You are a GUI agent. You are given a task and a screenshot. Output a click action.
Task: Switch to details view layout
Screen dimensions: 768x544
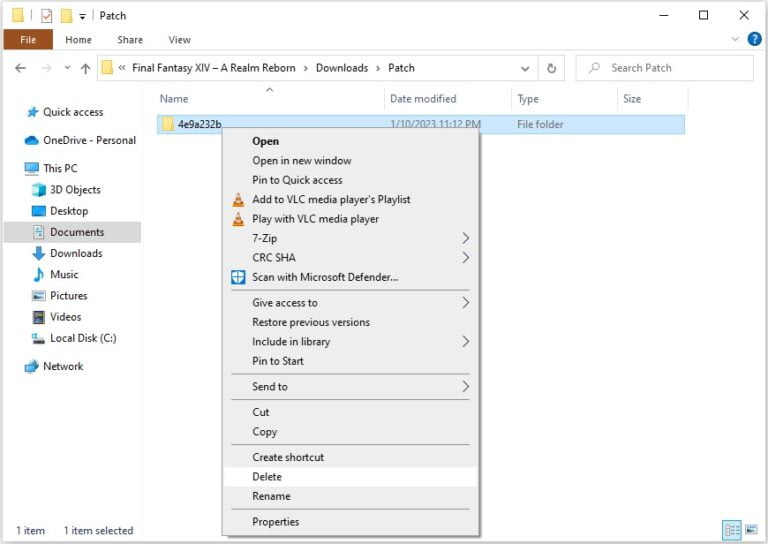click(731, 530)
